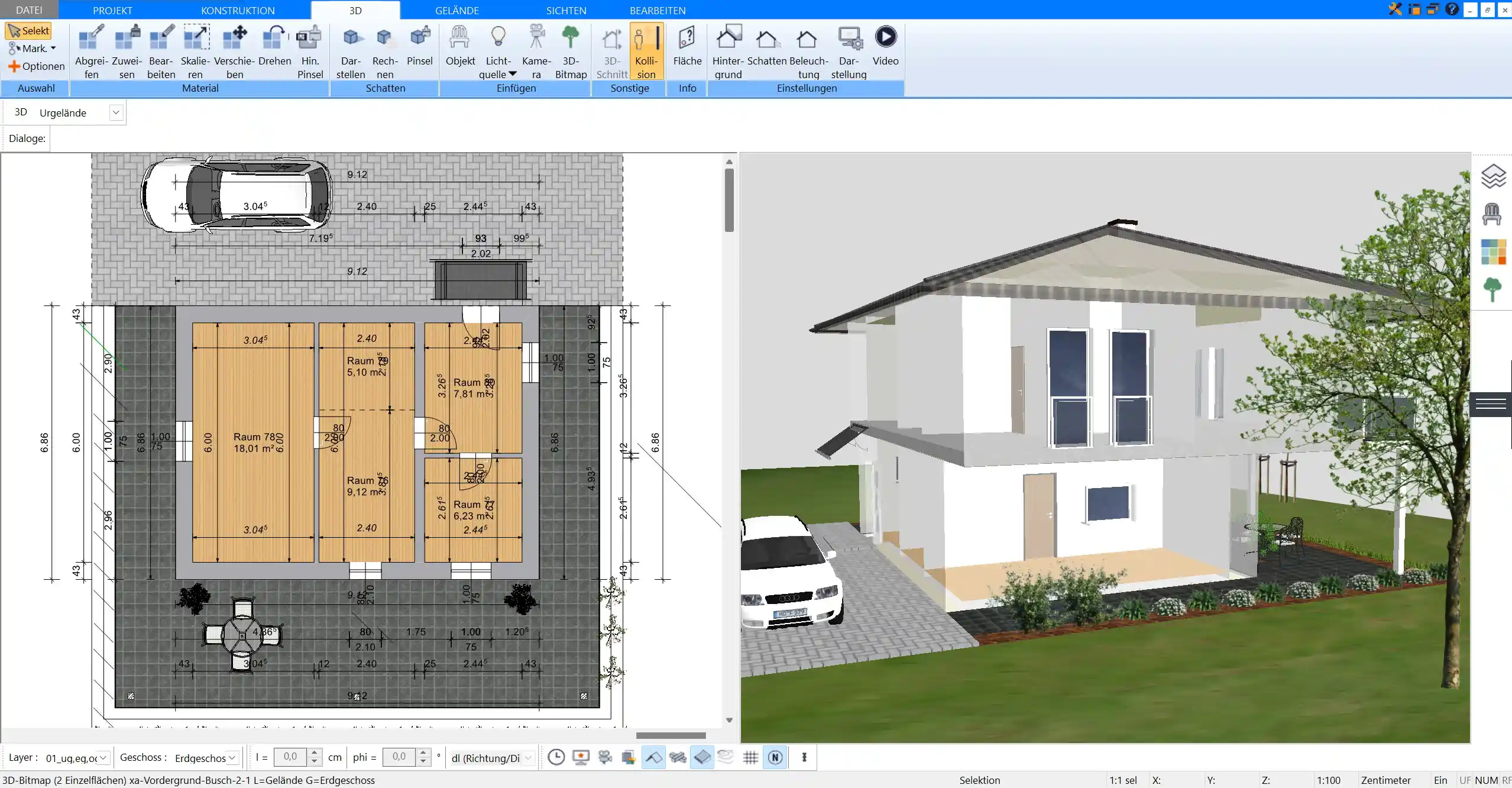The width and height of the screenshot is (1512, 788).
Task: Click the 3D-Schnitt tool
Action: [611, 51]
